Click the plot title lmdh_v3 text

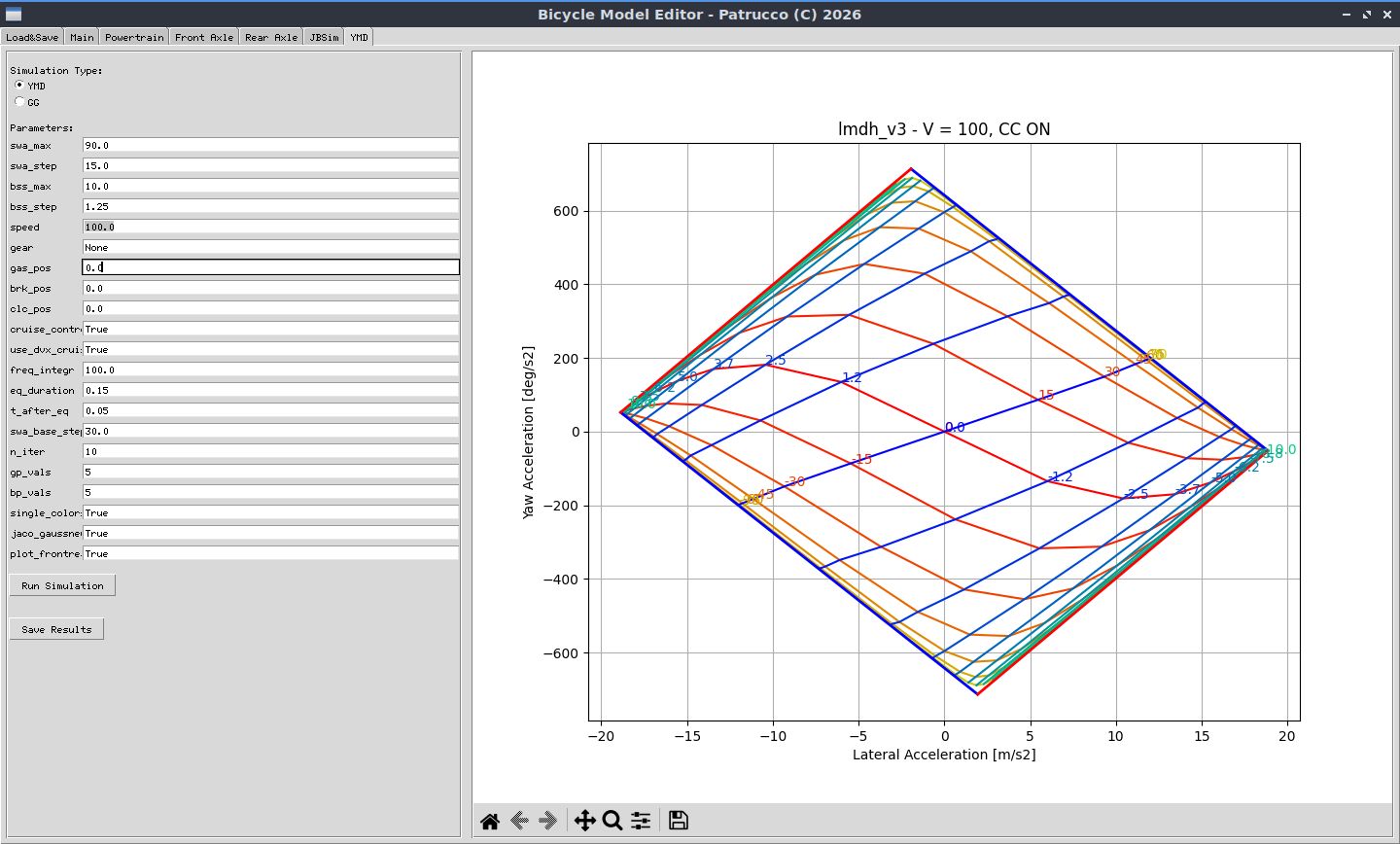(944, 129)
